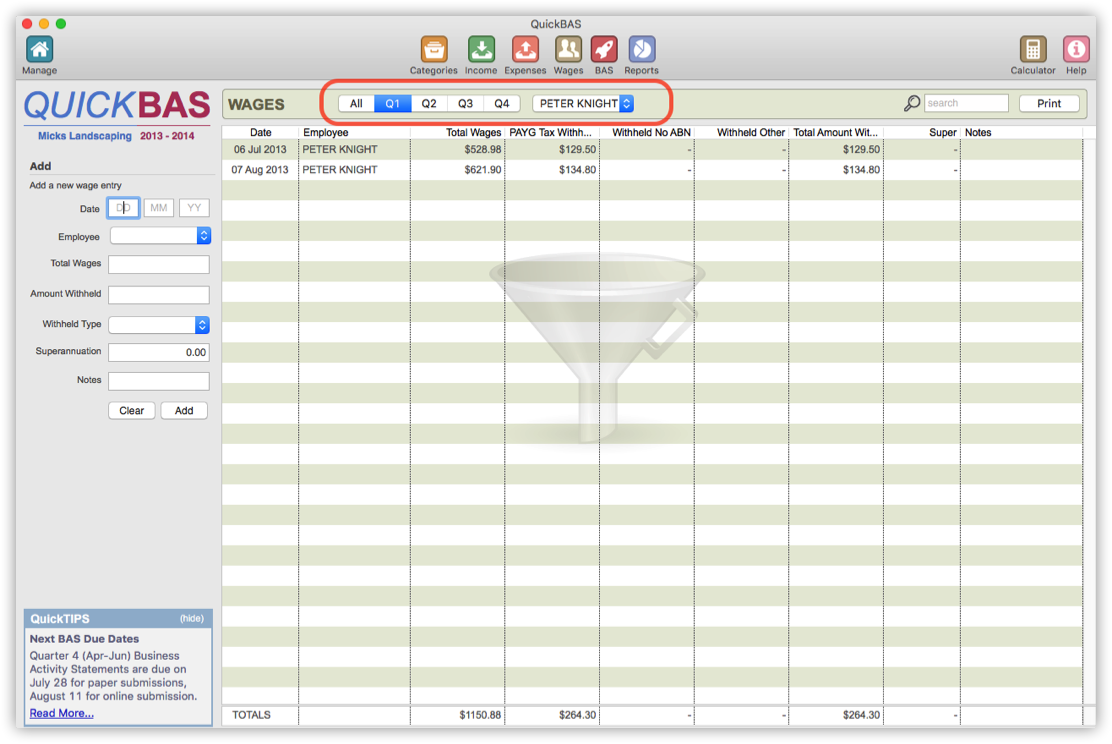The height and width of the screenshot is (744, 1112).
Task: Enable the Q4 quarter filter
Action: [501, 103]
